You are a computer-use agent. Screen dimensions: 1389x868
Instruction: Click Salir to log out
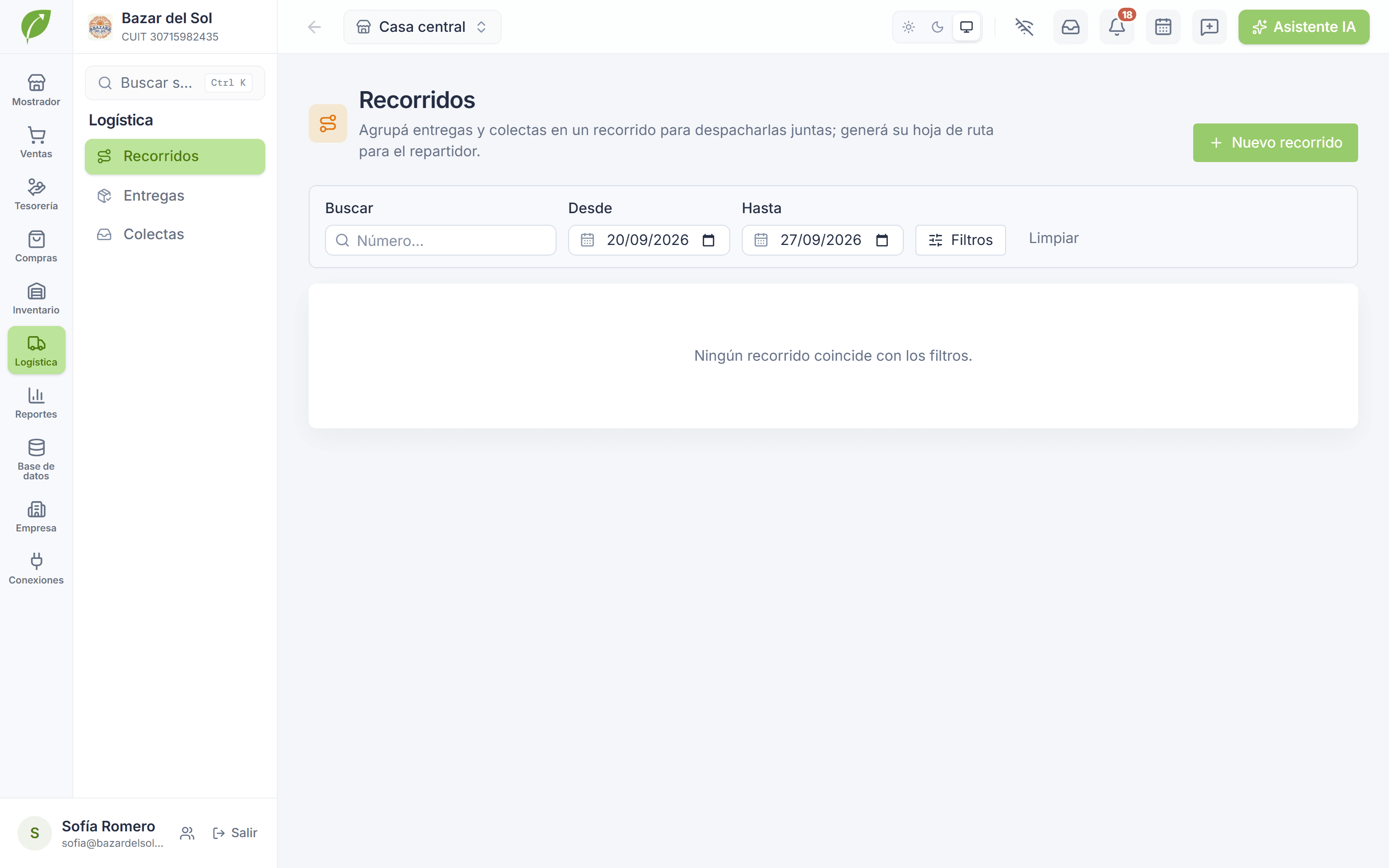pyautogui.click(x=235, y=833)
